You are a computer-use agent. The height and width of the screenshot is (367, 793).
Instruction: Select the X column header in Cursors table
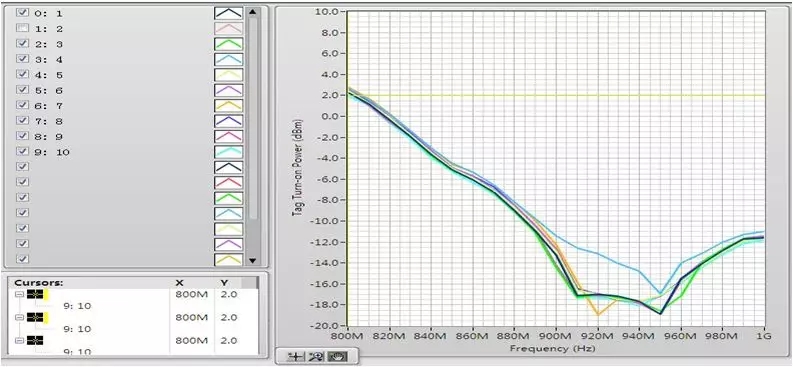pos(179,283)
